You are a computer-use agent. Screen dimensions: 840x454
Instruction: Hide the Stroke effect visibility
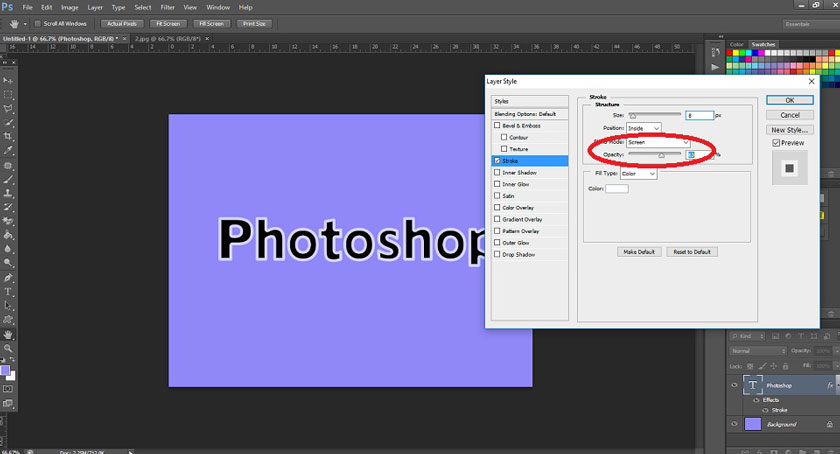click(x=765, y=410)
